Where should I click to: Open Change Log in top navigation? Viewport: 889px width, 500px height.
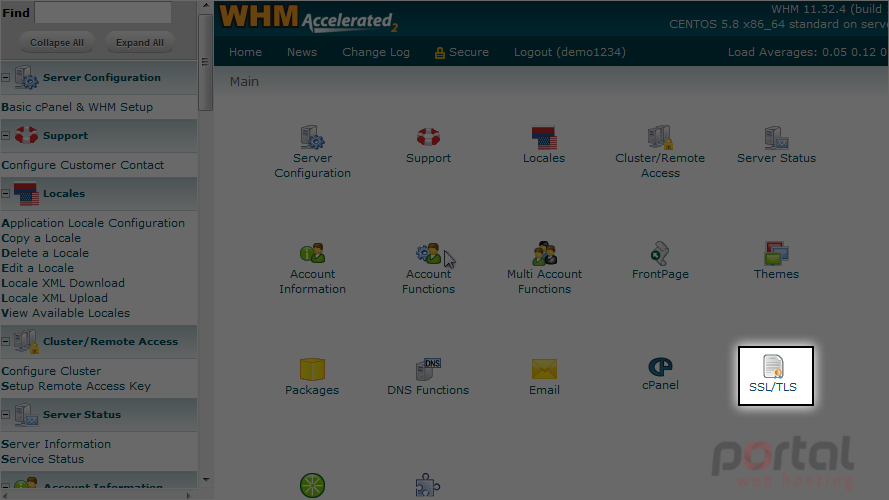[x=376, y=52]
